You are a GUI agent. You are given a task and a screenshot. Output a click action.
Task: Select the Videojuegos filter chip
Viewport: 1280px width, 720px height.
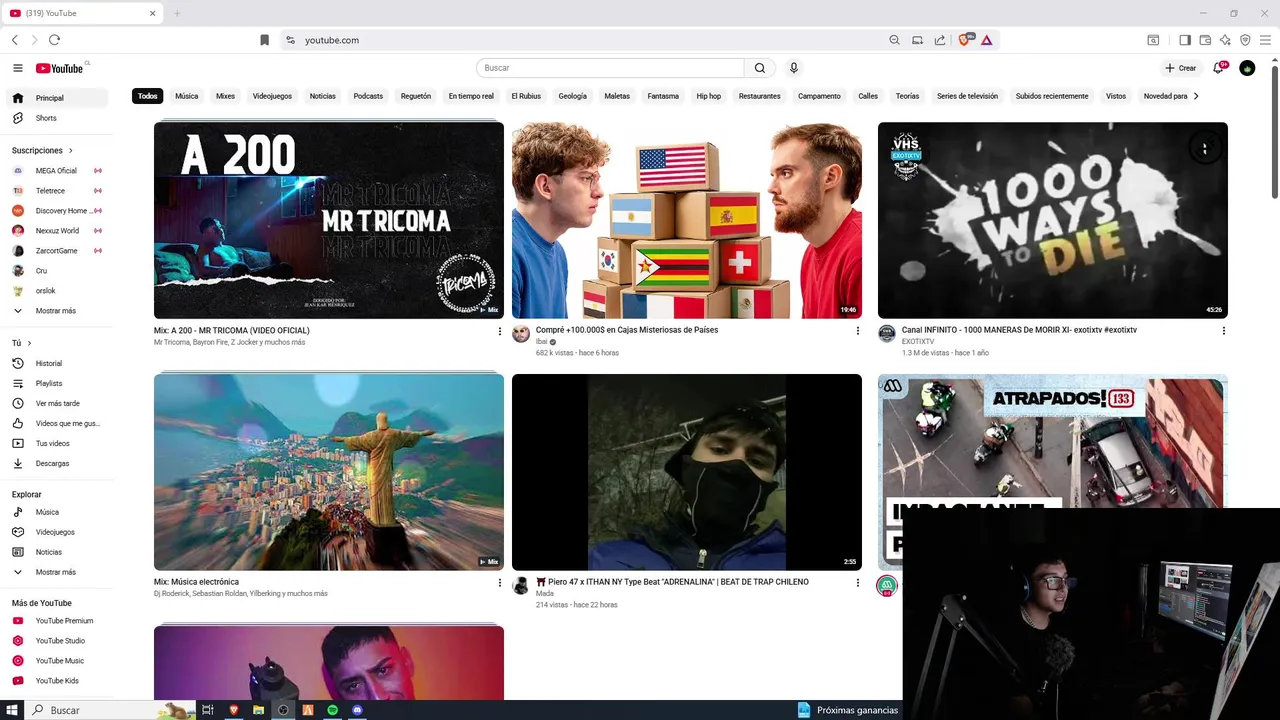coord(272,96)
